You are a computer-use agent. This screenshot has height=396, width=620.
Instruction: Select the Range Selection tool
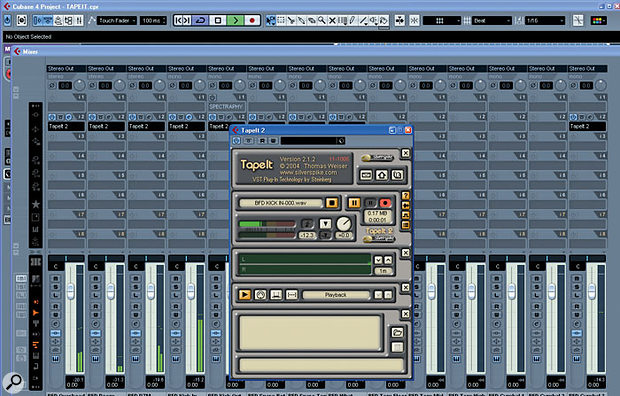(281, 20)
